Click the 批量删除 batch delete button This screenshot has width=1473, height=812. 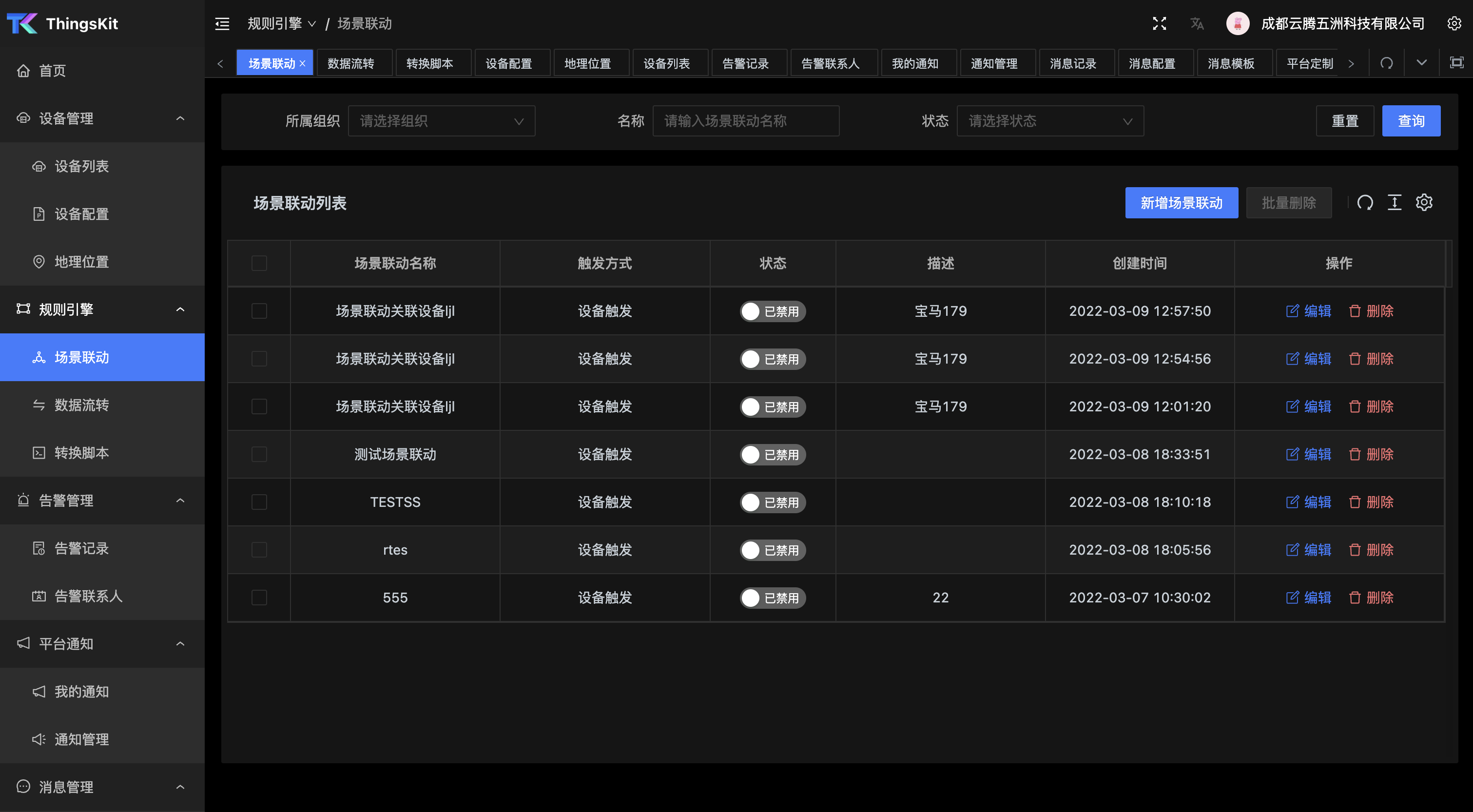point(1289,202)
